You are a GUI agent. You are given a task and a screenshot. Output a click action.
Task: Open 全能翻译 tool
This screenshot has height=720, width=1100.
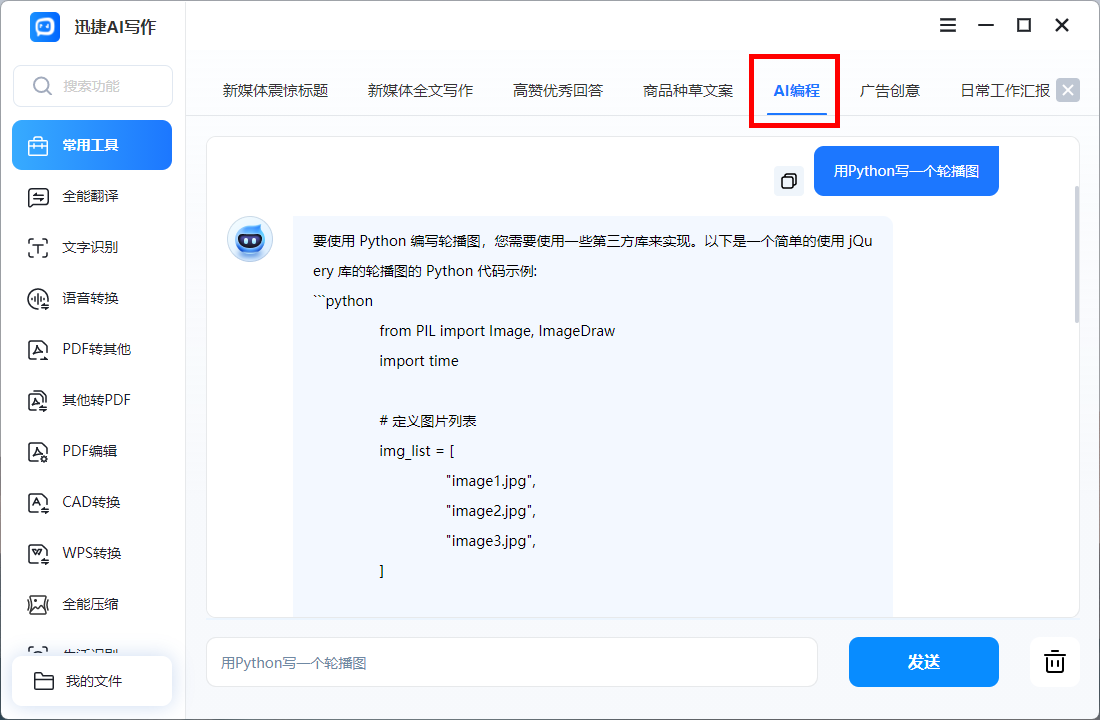click(92, 196)
